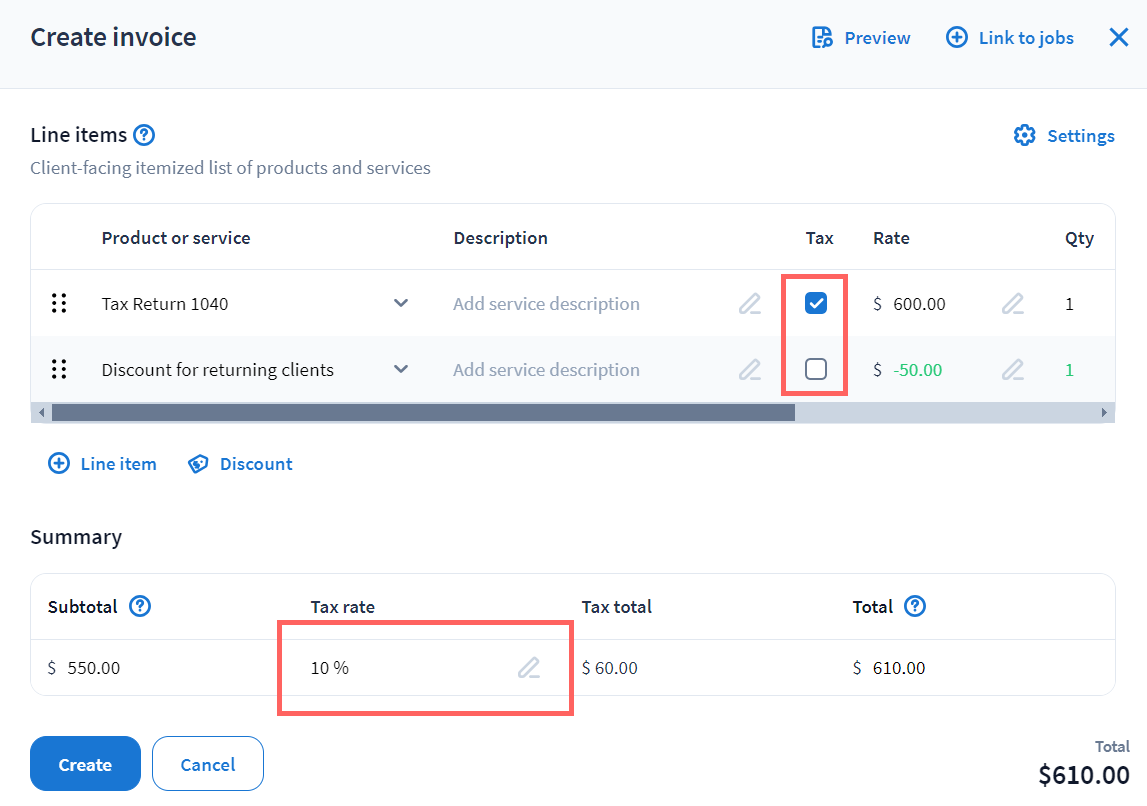Click Link to jobs
The image size is (1147, 806).
point(1010,38)
